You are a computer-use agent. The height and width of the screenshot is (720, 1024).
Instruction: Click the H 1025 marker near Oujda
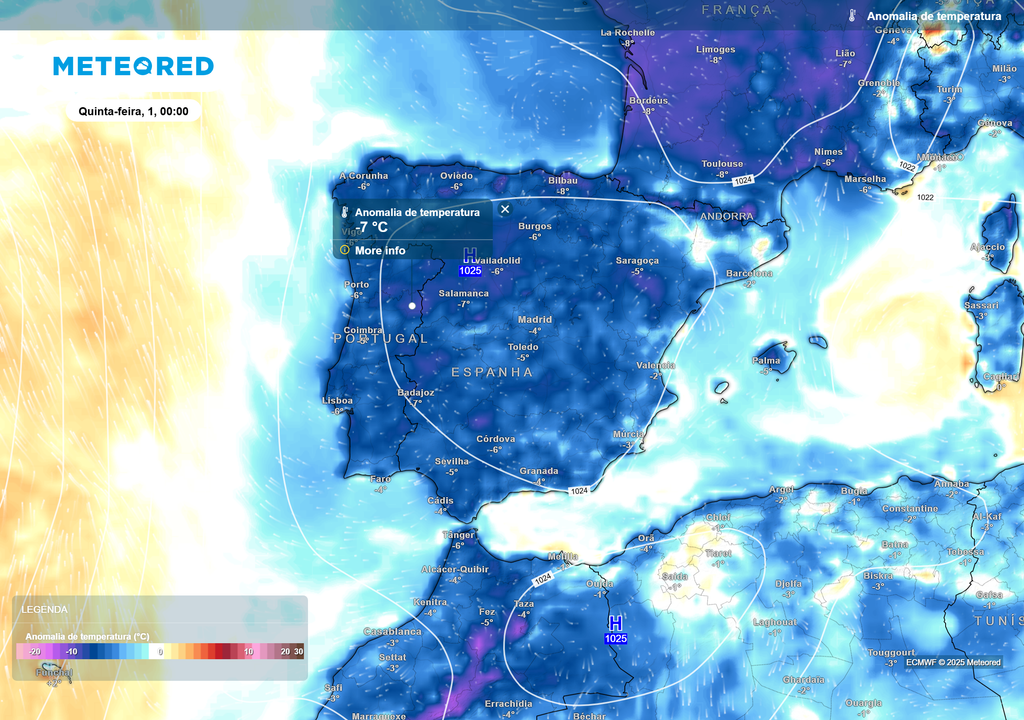(x=615, y=630)
